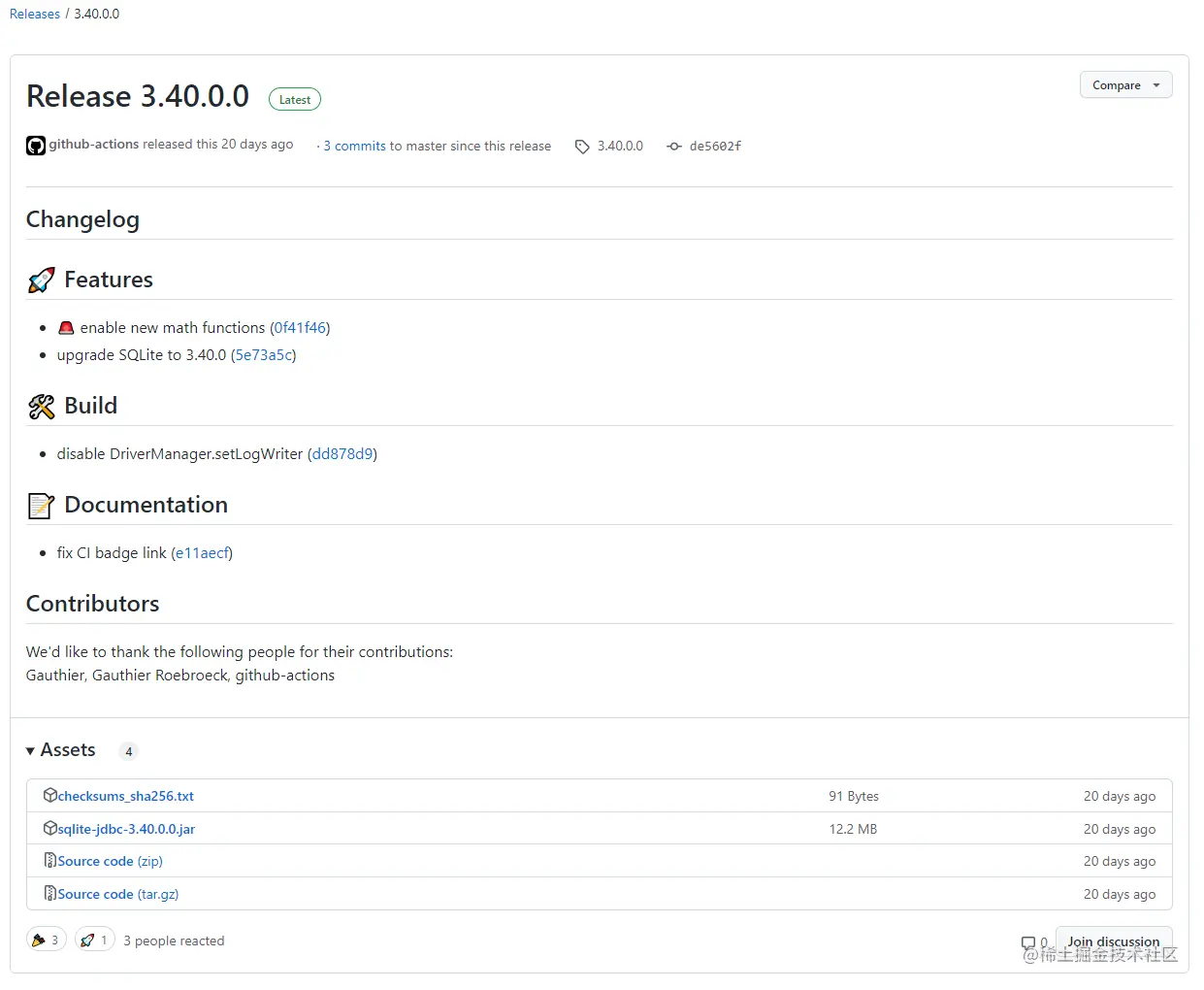Image resolution: width=1204 pixels, height=990 pixels.
Task: Click the Changelog heading
Action: pyautogui.click(x=82, y=219)
